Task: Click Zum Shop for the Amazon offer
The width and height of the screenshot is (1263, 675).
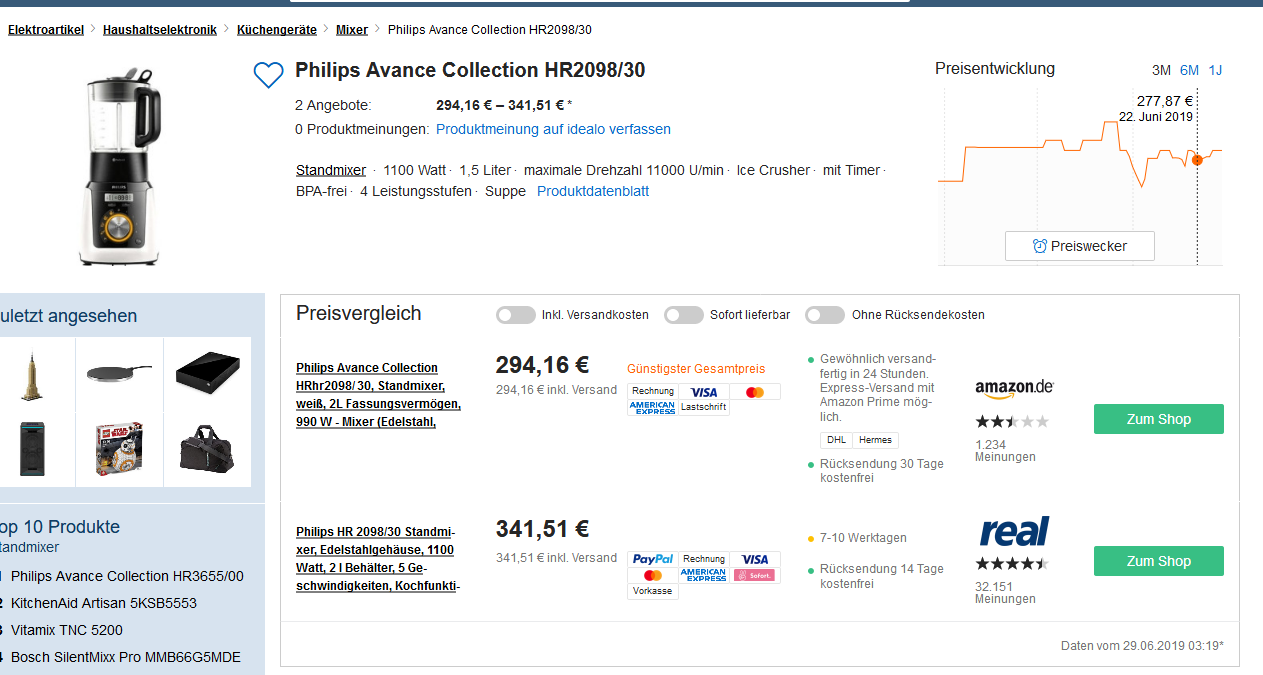Action: click(x=1158, y=419)
